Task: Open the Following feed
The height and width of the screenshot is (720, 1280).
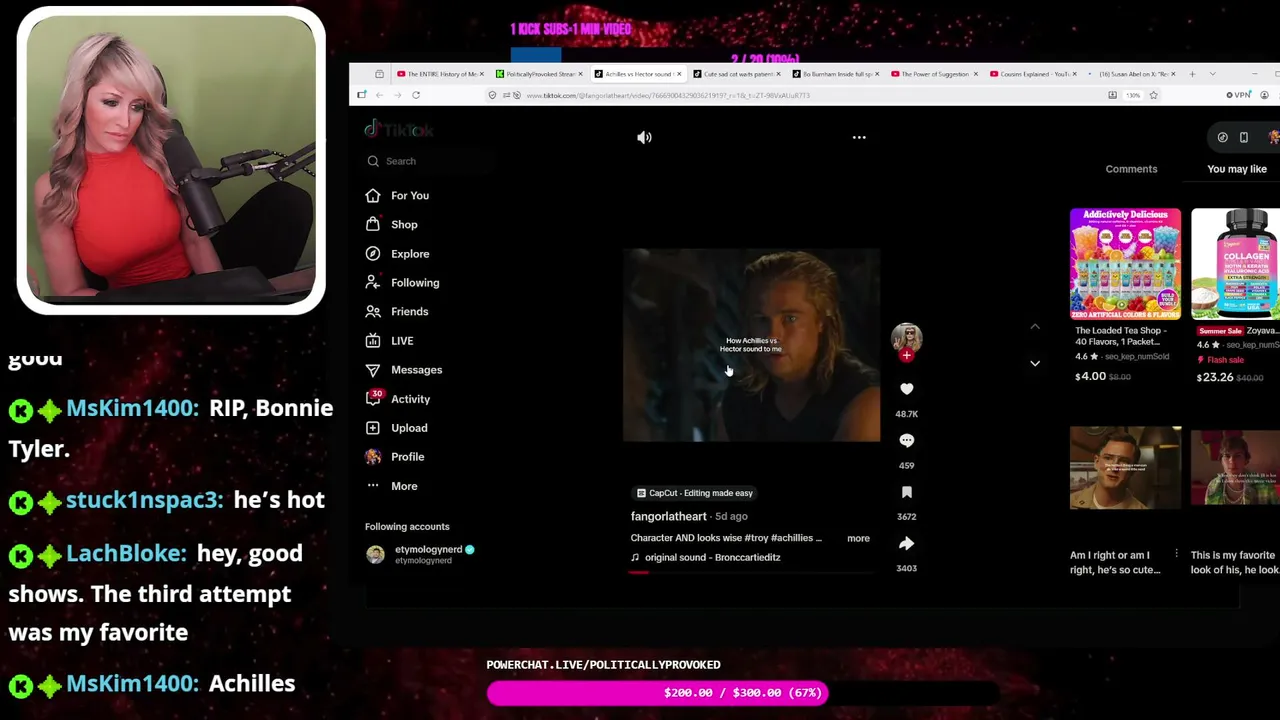Action: [402, 283]
